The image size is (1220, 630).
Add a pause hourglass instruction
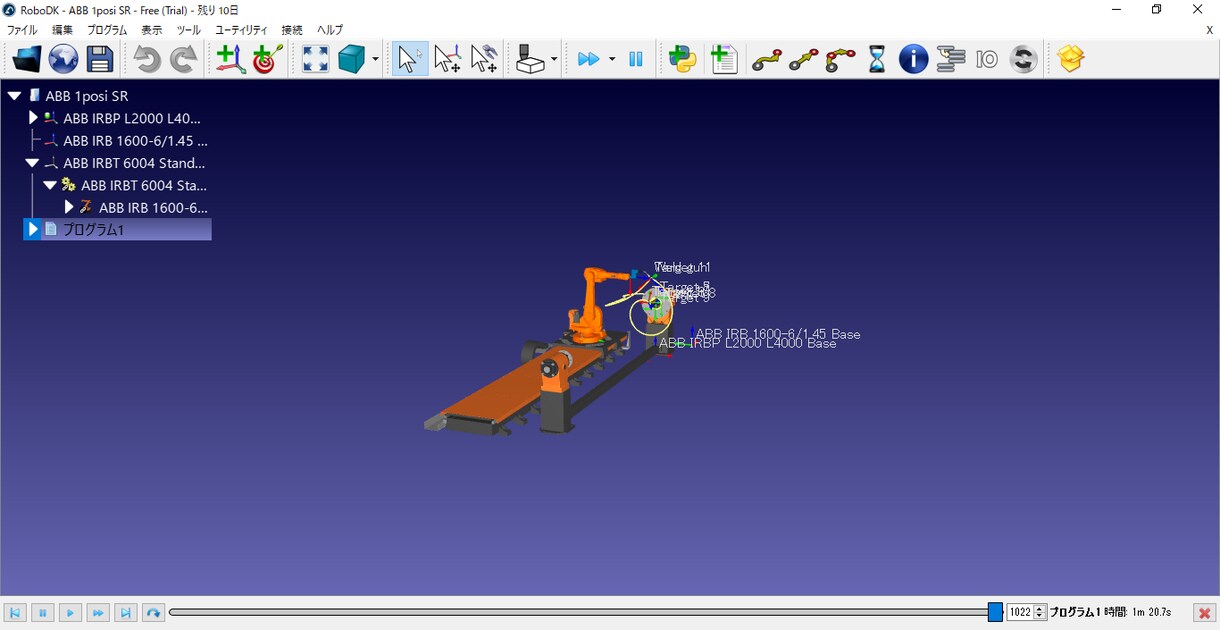pyautogui.click(x=877, y=60)
